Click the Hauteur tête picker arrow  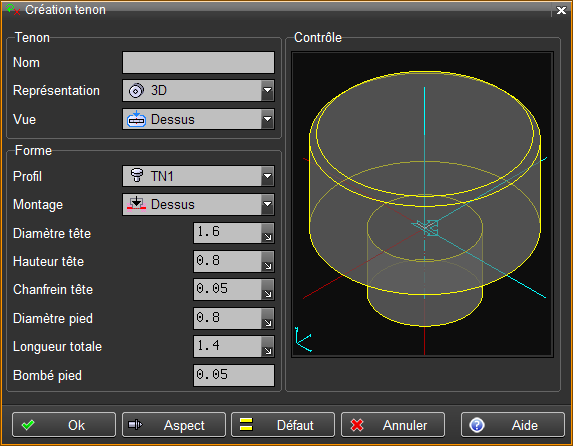coord(267,261)
